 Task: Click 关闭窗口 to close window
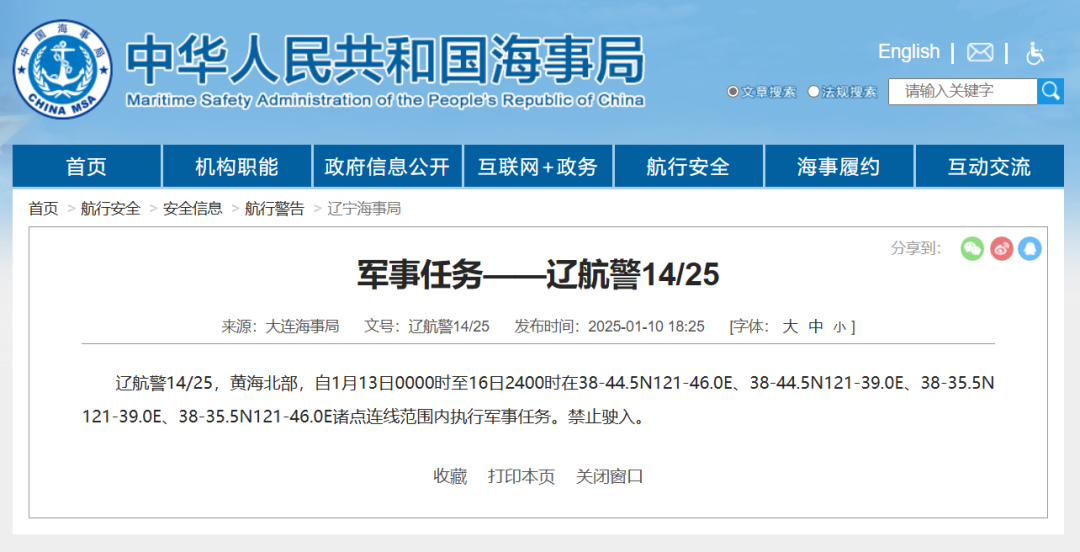(610, 476)
